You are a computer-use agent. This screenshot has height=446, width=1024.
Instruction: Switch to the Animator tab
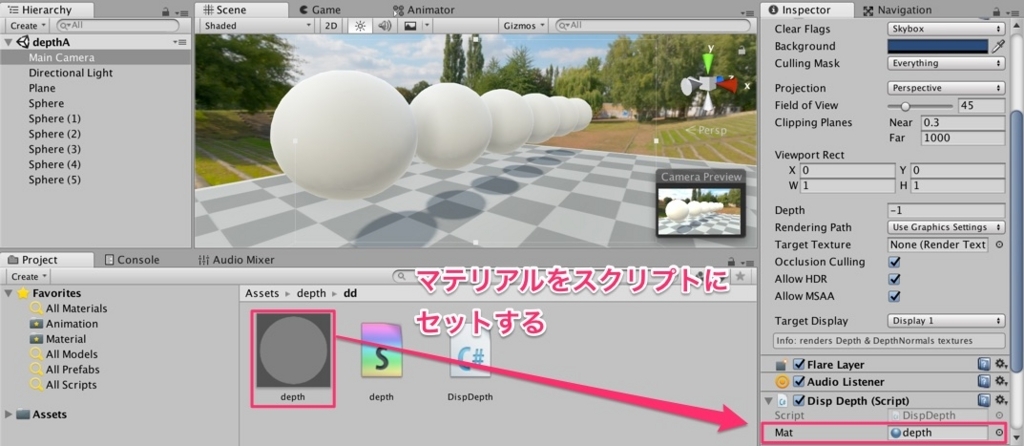point(423,10)
